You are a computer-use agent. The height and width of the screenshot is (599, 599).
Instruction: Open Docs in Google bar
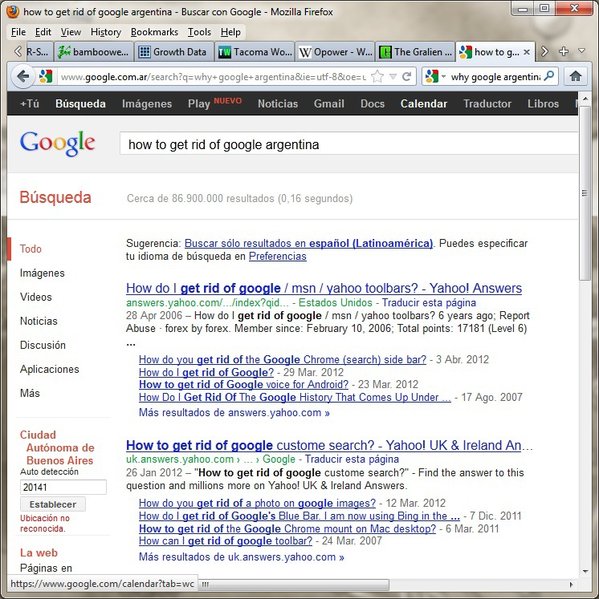[x=372, y=104]
